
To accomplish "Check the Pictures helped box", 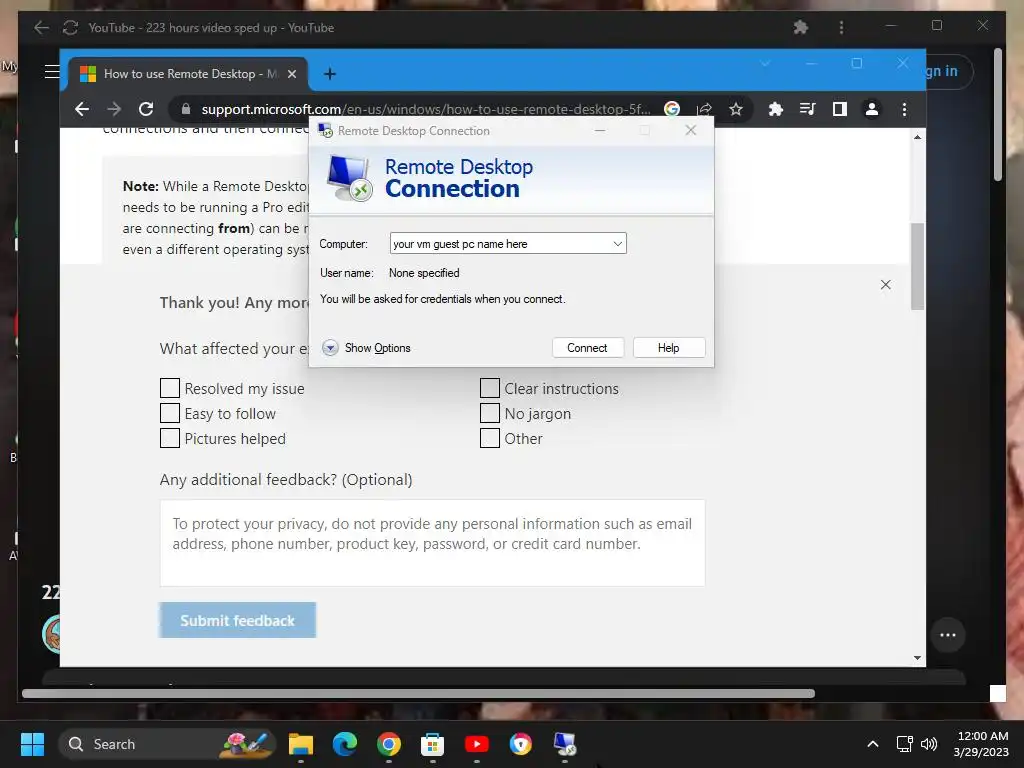I will (170, 438).
